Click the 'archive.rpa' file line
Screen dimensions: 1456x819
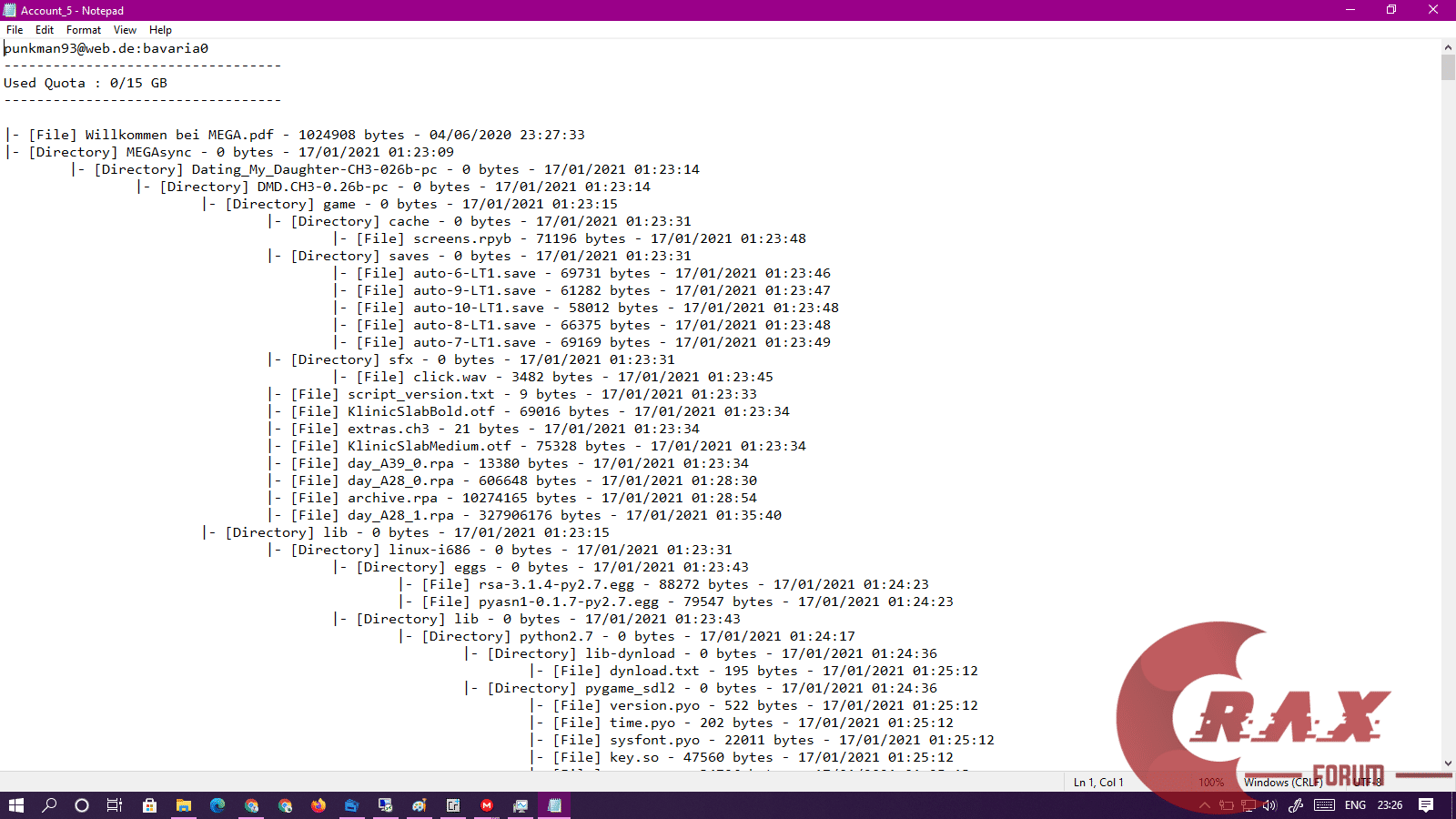tap(512, 498)
